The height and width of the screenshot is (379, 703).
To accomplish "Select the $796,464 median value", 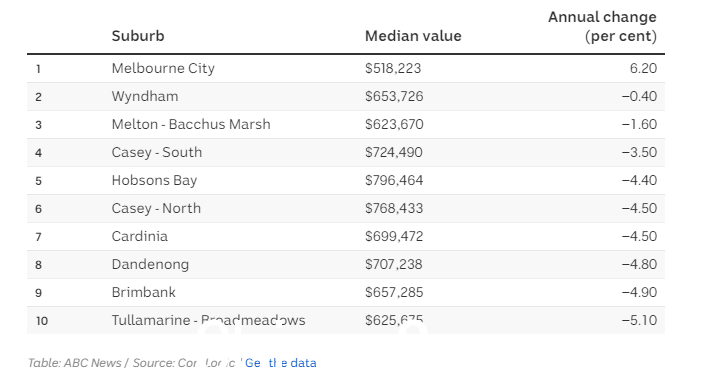I will pos(394,180).
